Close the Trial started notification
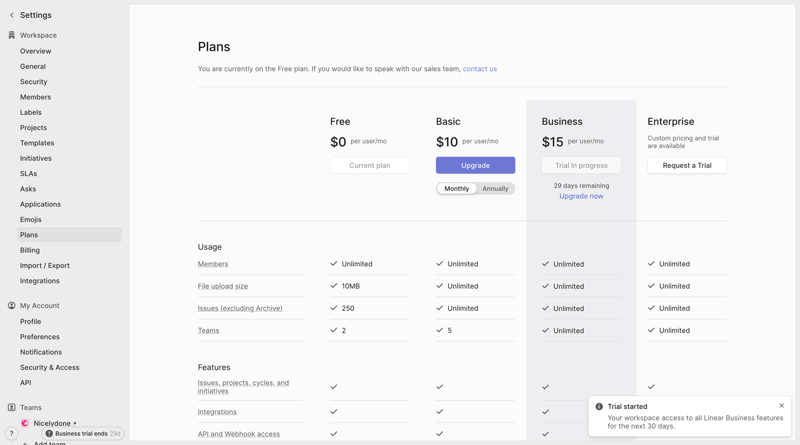The width and height of the screenshot is (800, 445). point(782,406)
